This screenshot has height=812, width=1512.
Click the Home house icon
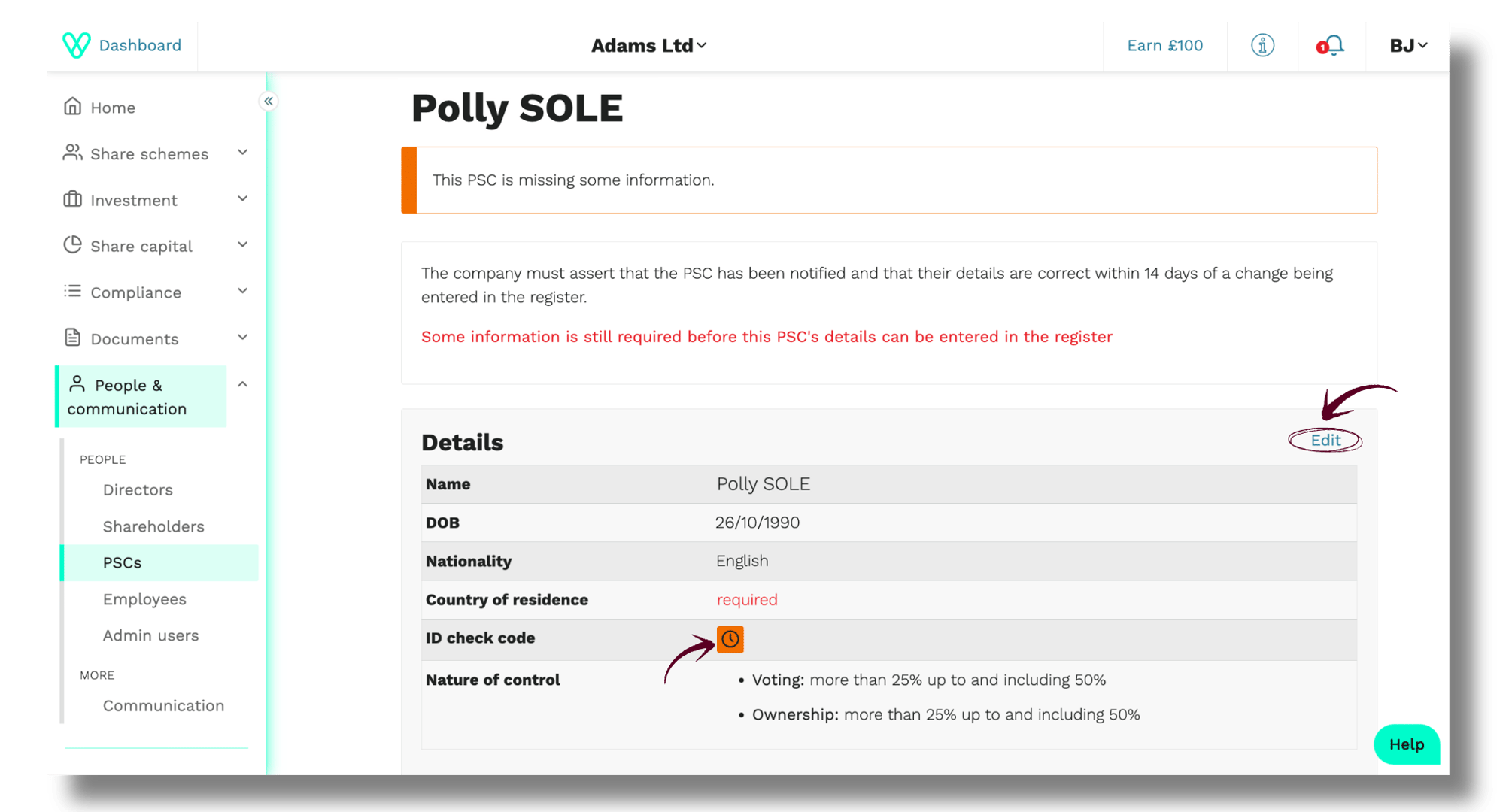(x=73, y=107)
